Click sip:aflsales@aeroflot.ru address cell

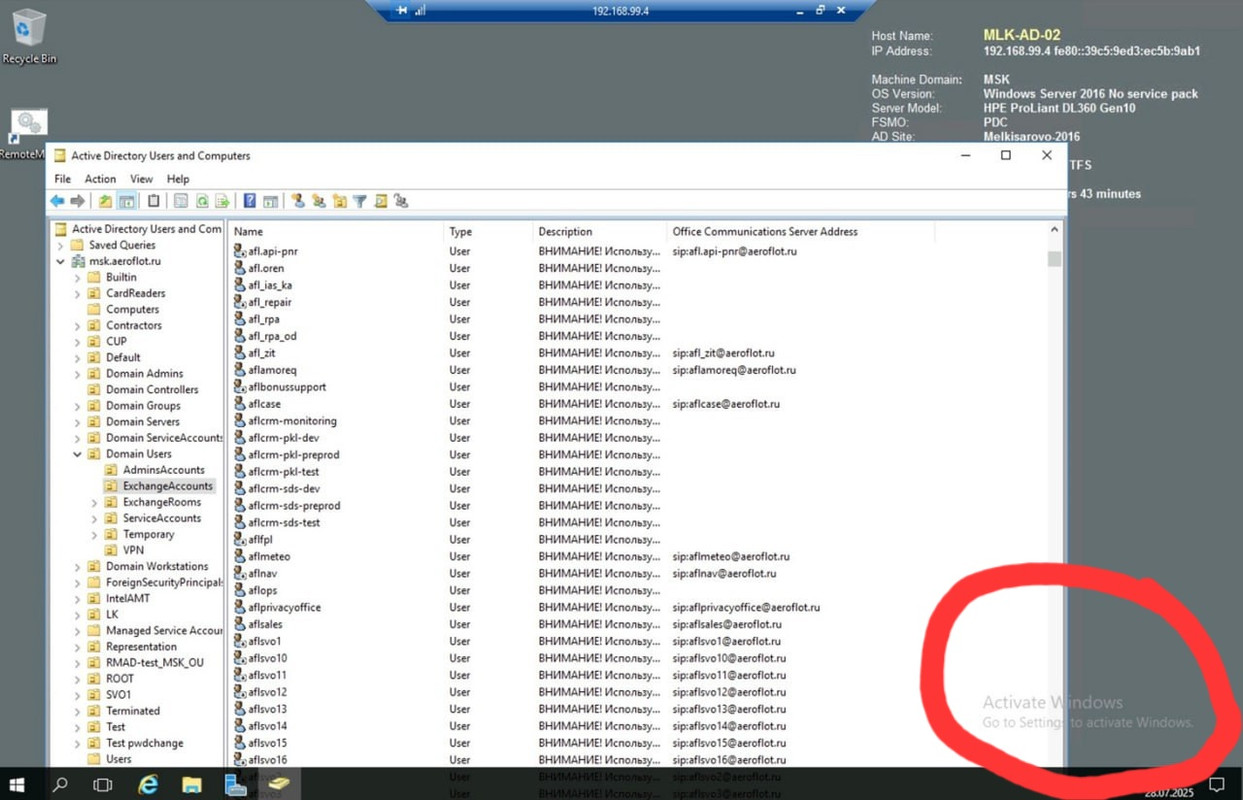[x=727, y=624]
